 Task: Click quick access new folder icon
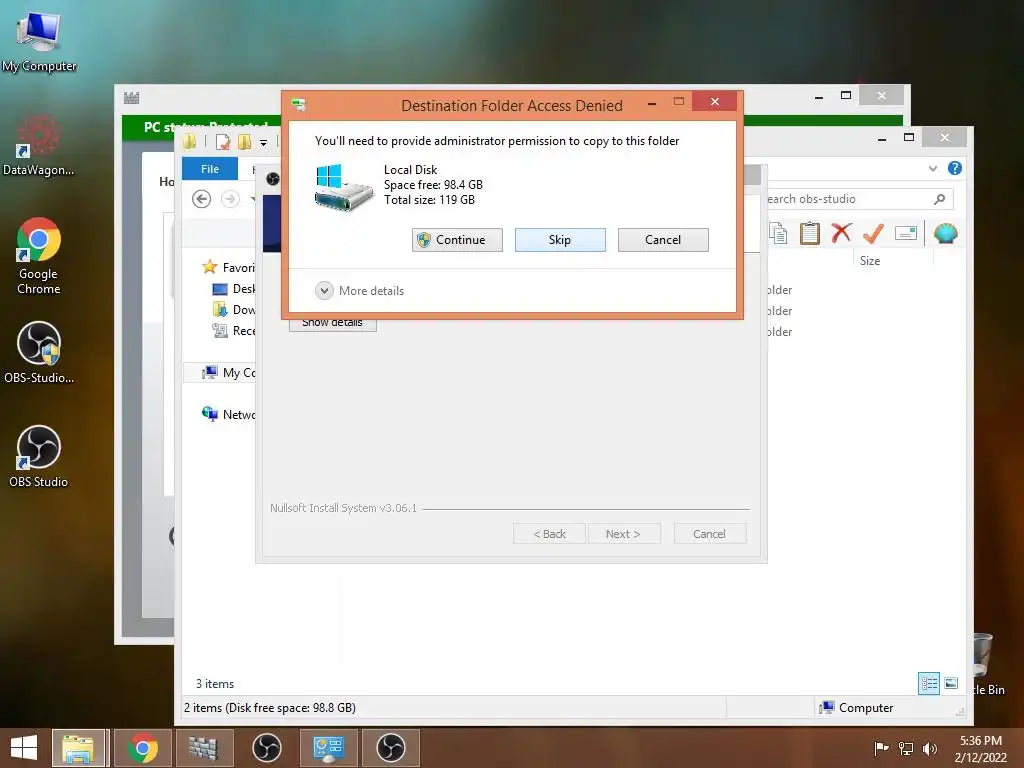tap(245, 142)
